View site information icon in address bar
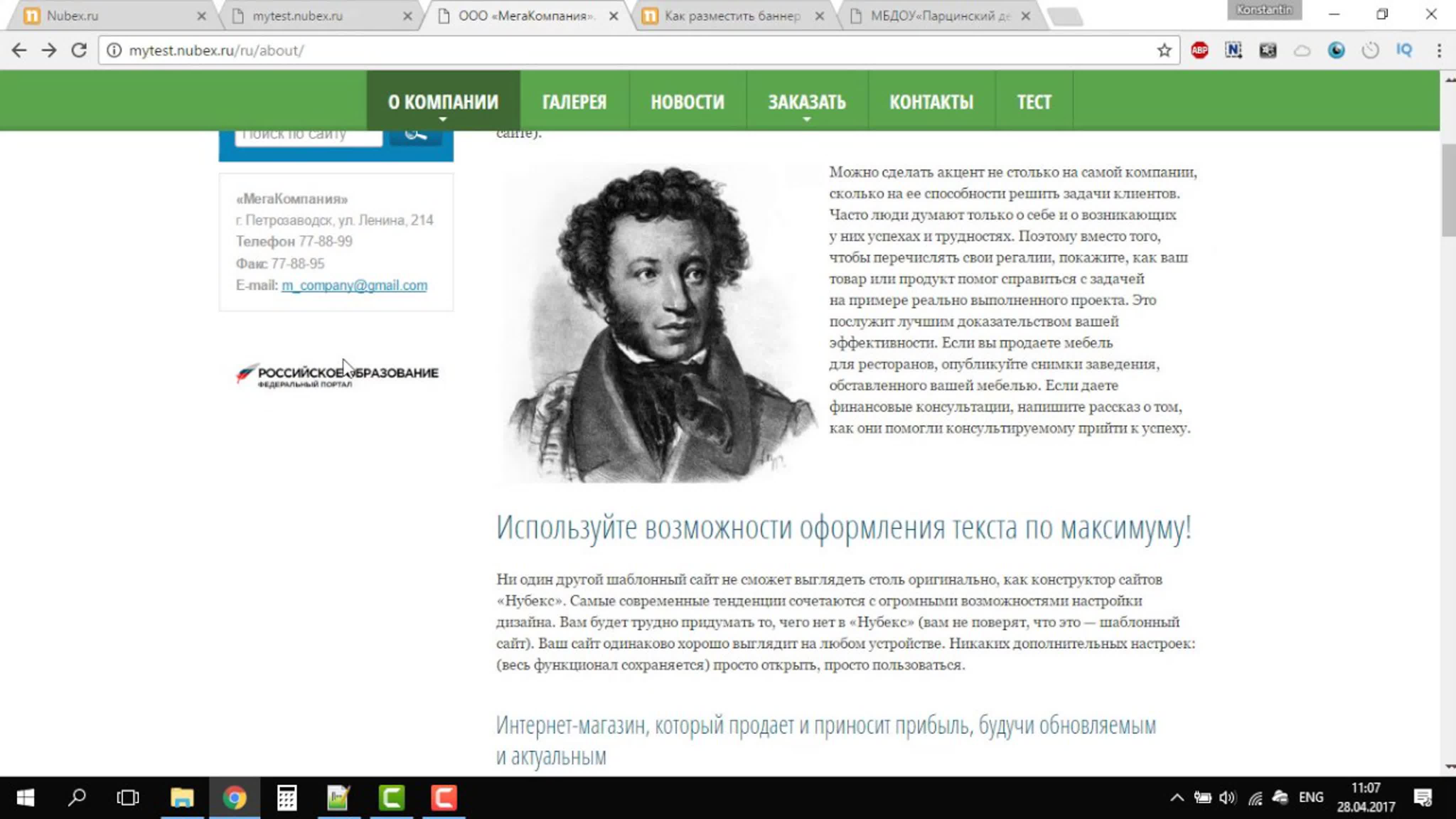This screenshot has height=819, width=1456. (x=114, y=50)
